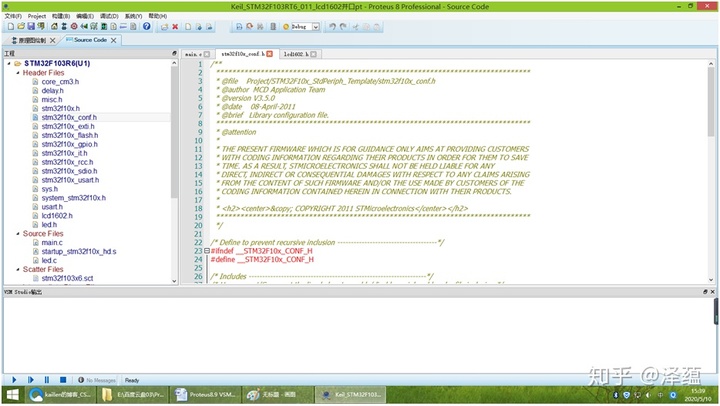Click the blank new file icon beside red X
The height and width of the screenshot is (406, 720).
pyautogui.click(x=188, y=27)
